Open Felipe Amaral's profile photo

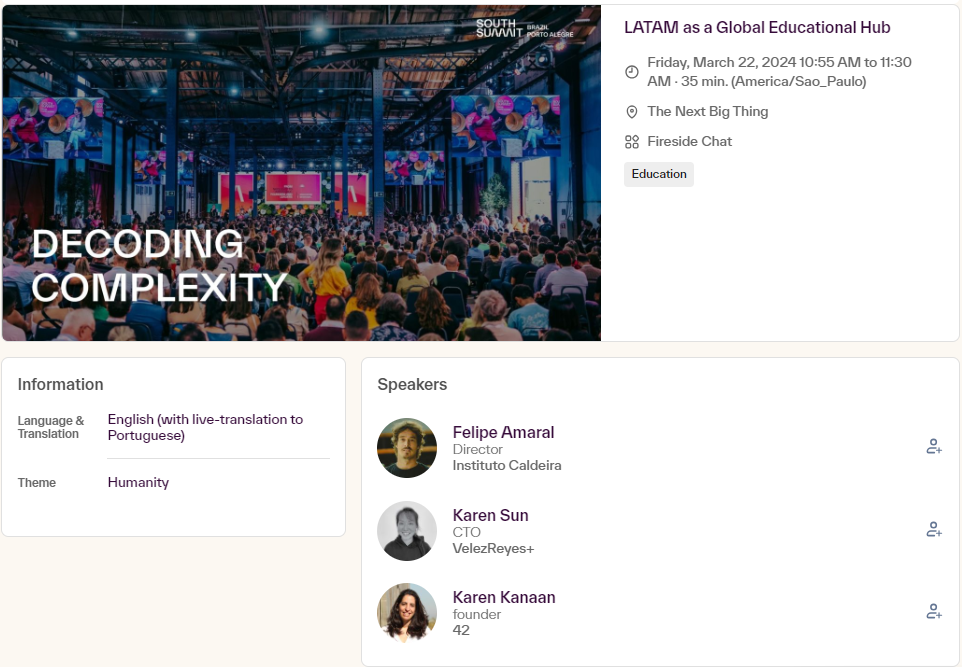407,448
